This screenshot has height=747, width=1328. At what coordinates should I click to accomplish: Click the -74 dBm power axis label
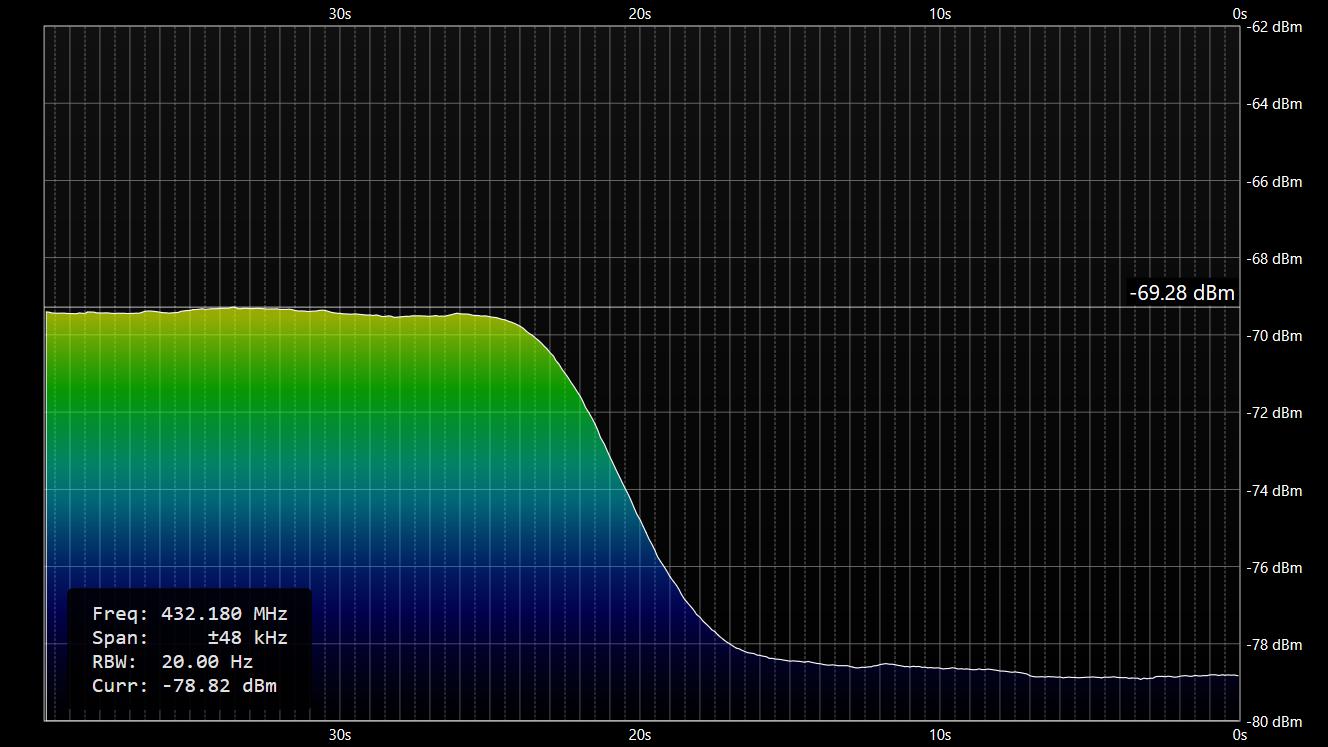[1275, 490]
